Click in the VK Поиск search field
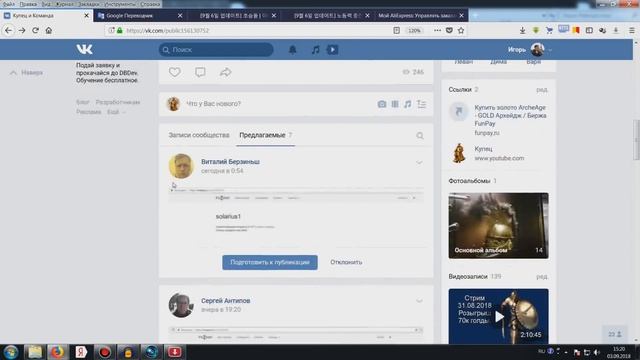Screen dimensions: 640x360 click(x=216, y=50)
